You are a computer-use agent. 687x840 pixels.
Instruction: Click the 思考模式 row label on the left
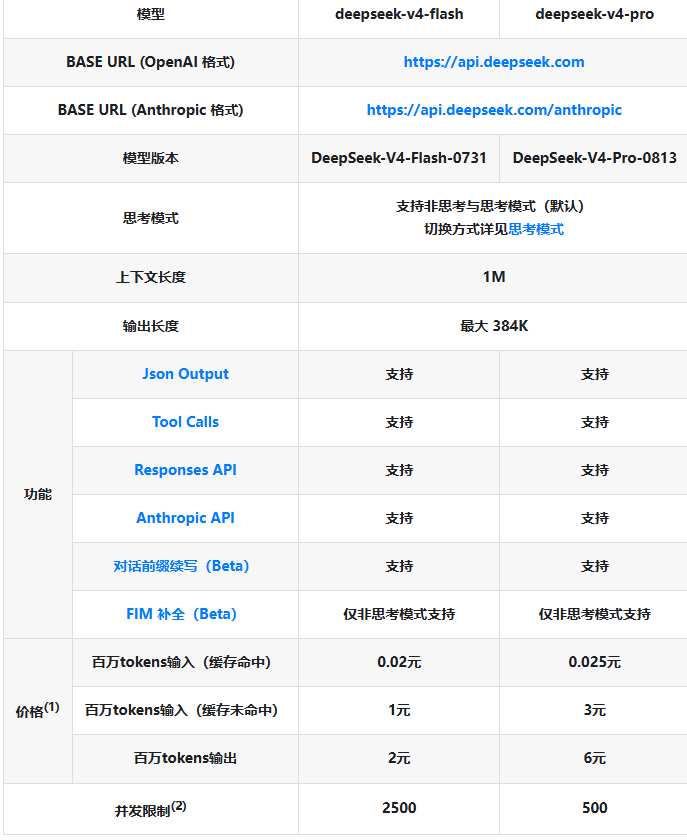click(151, 218)
